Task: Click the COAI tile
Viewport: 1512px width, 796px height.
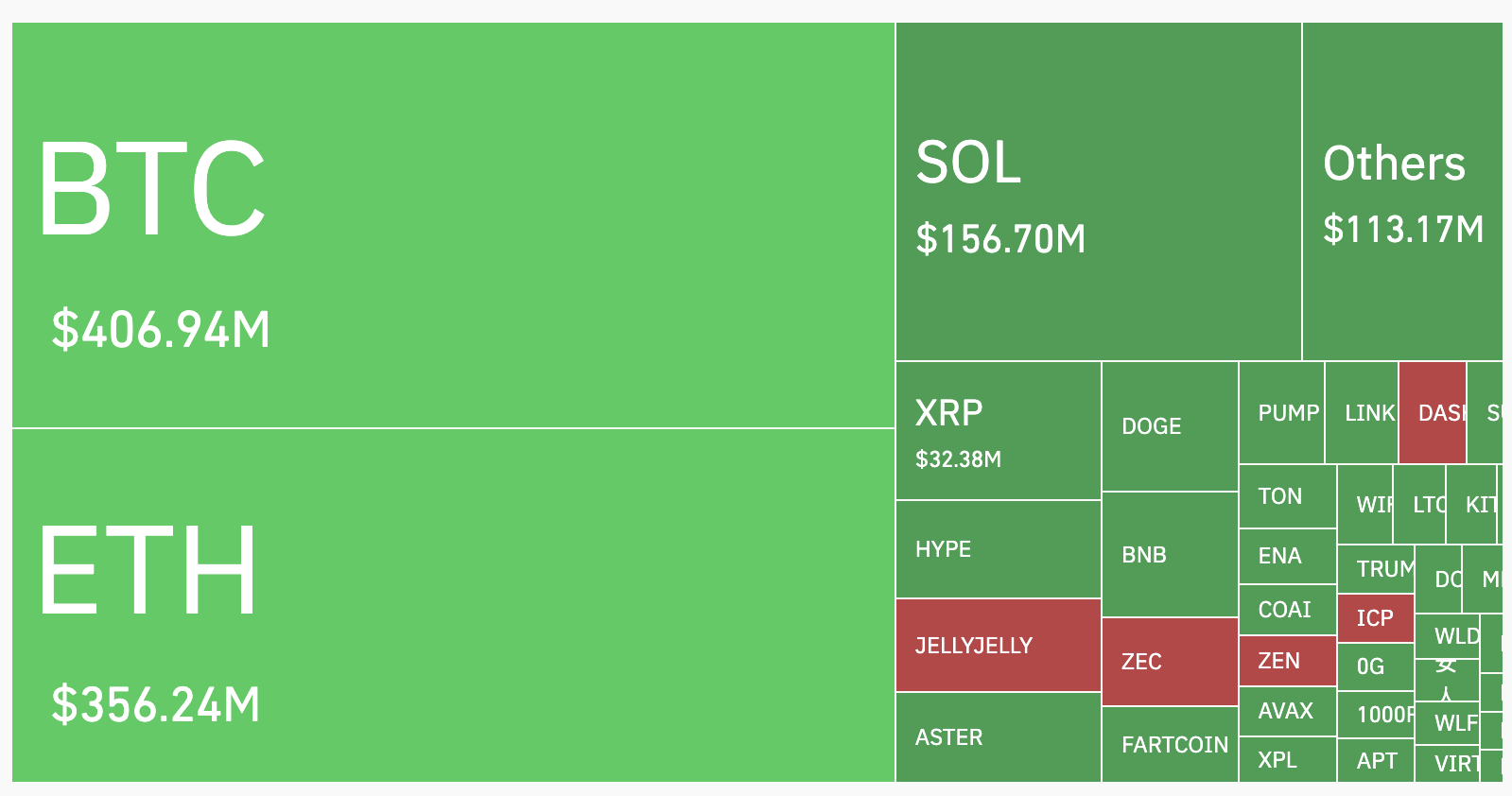Action: coord(1287,610)
